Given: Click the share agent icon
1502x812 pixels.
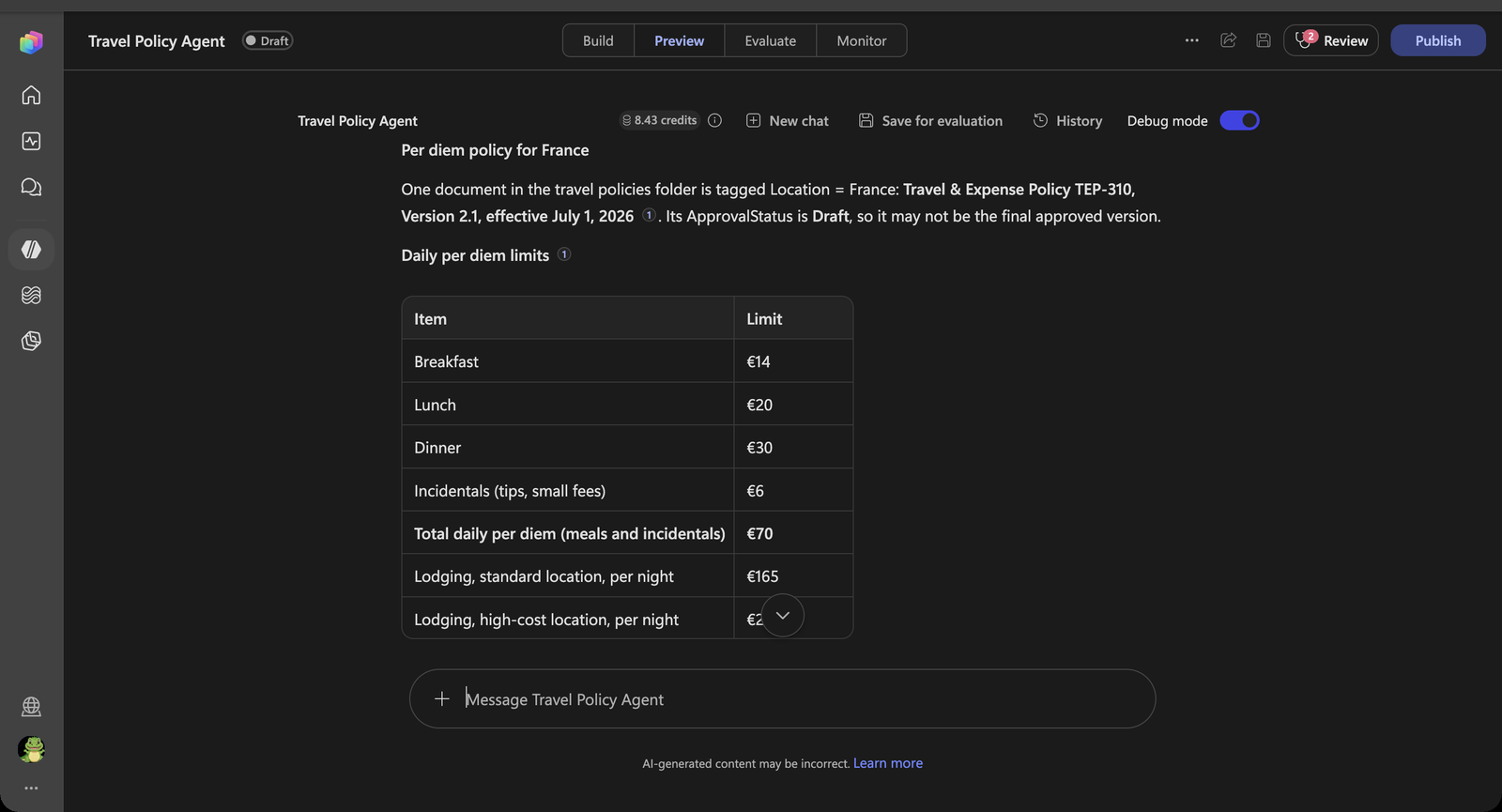Looking at the screenshot, I should click(1228, 40).
